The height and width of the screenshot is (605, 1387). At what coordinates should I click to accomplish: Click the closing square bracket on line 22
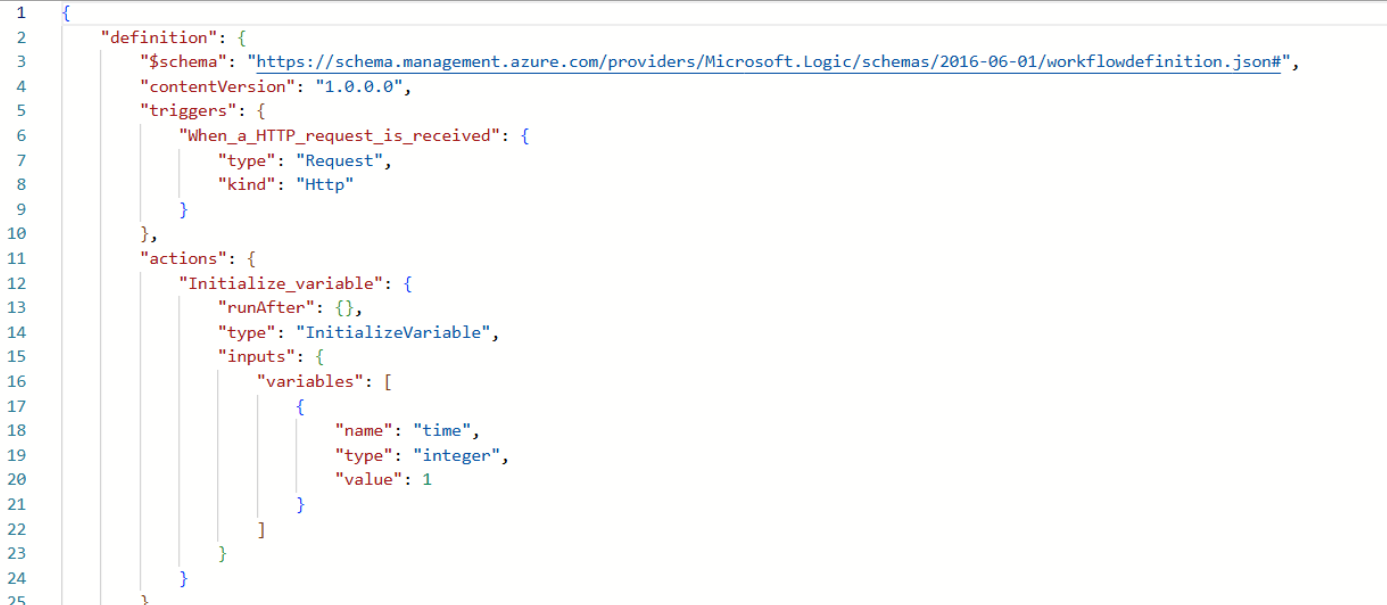click(262, 528)
